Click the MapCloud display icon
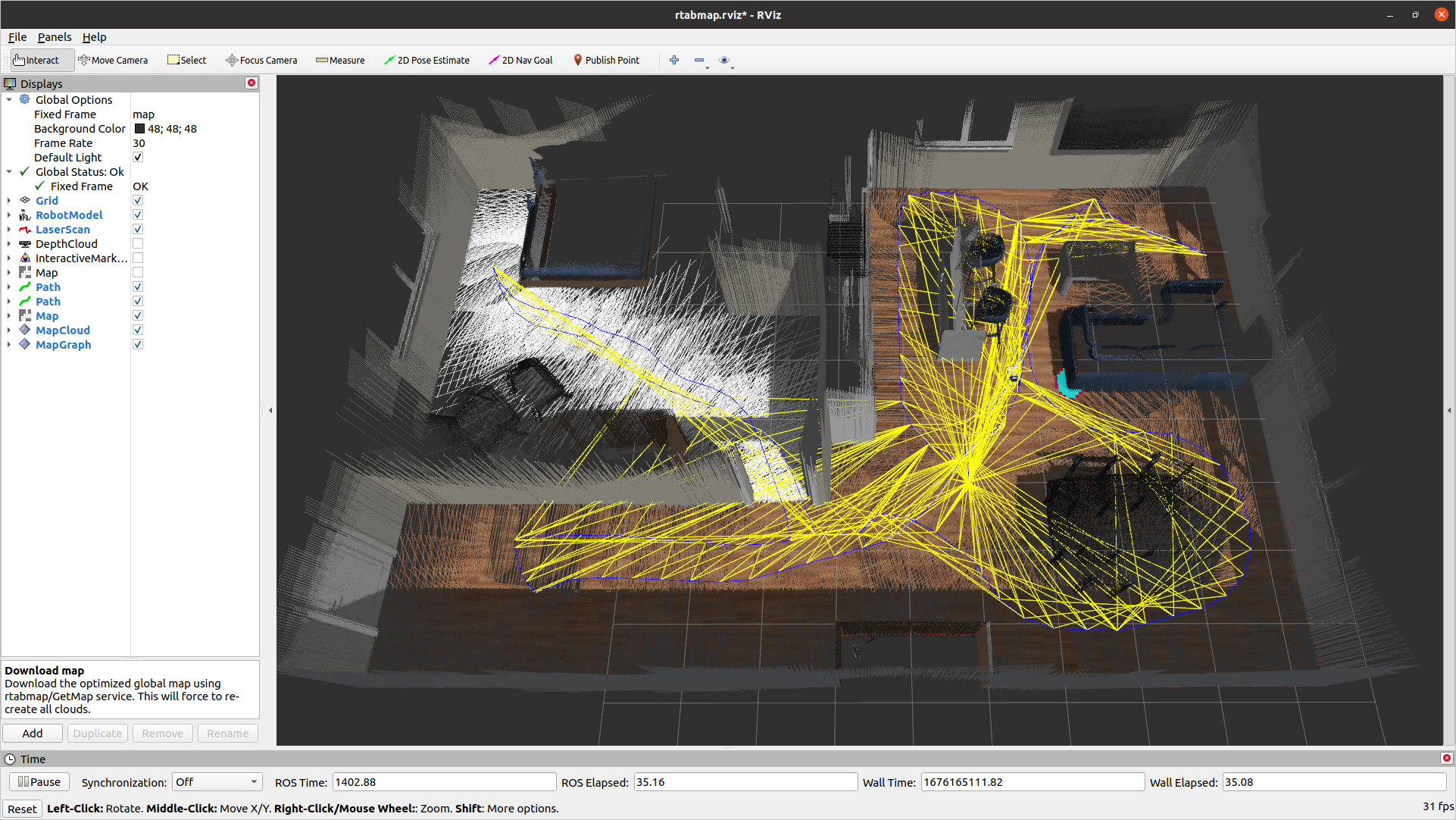1456x820 pixels. click(x=25, y=330)
